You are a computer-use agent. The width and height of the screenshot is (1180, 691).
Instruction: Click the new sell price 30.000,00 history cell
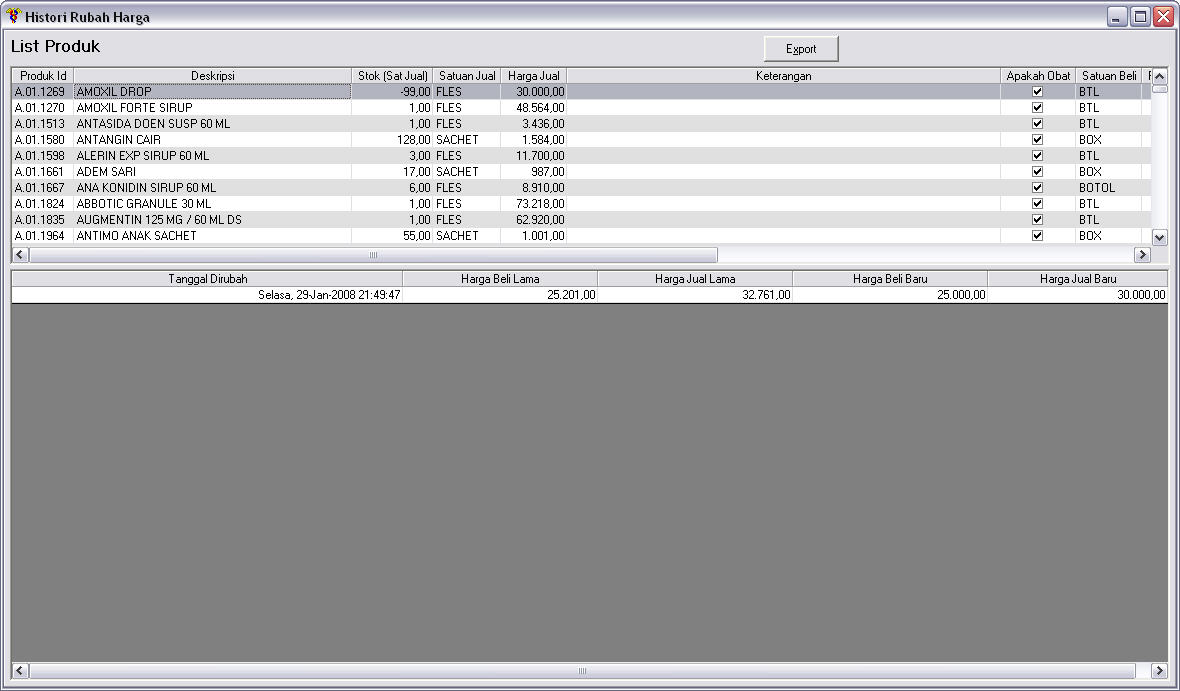1078,295
